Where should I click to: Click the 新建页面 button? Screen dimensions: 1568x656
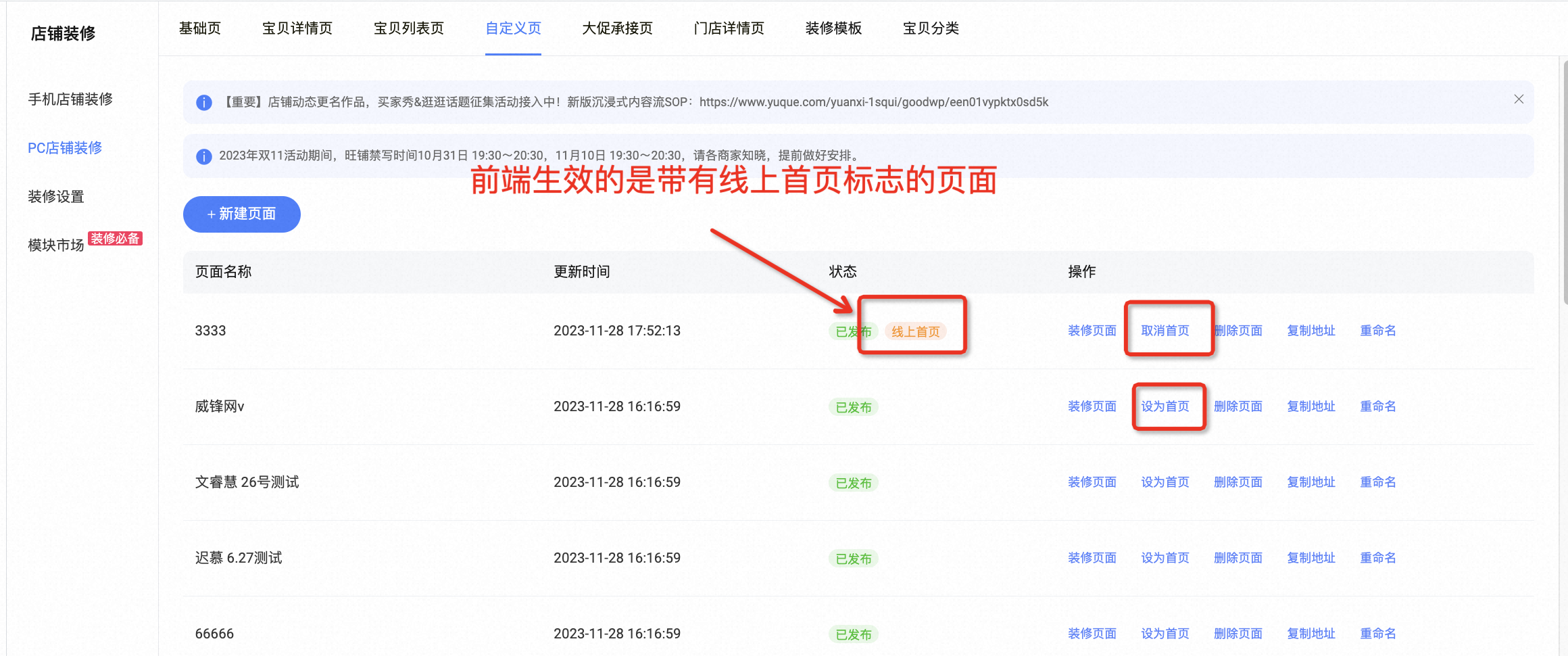[x=242, y=214]
